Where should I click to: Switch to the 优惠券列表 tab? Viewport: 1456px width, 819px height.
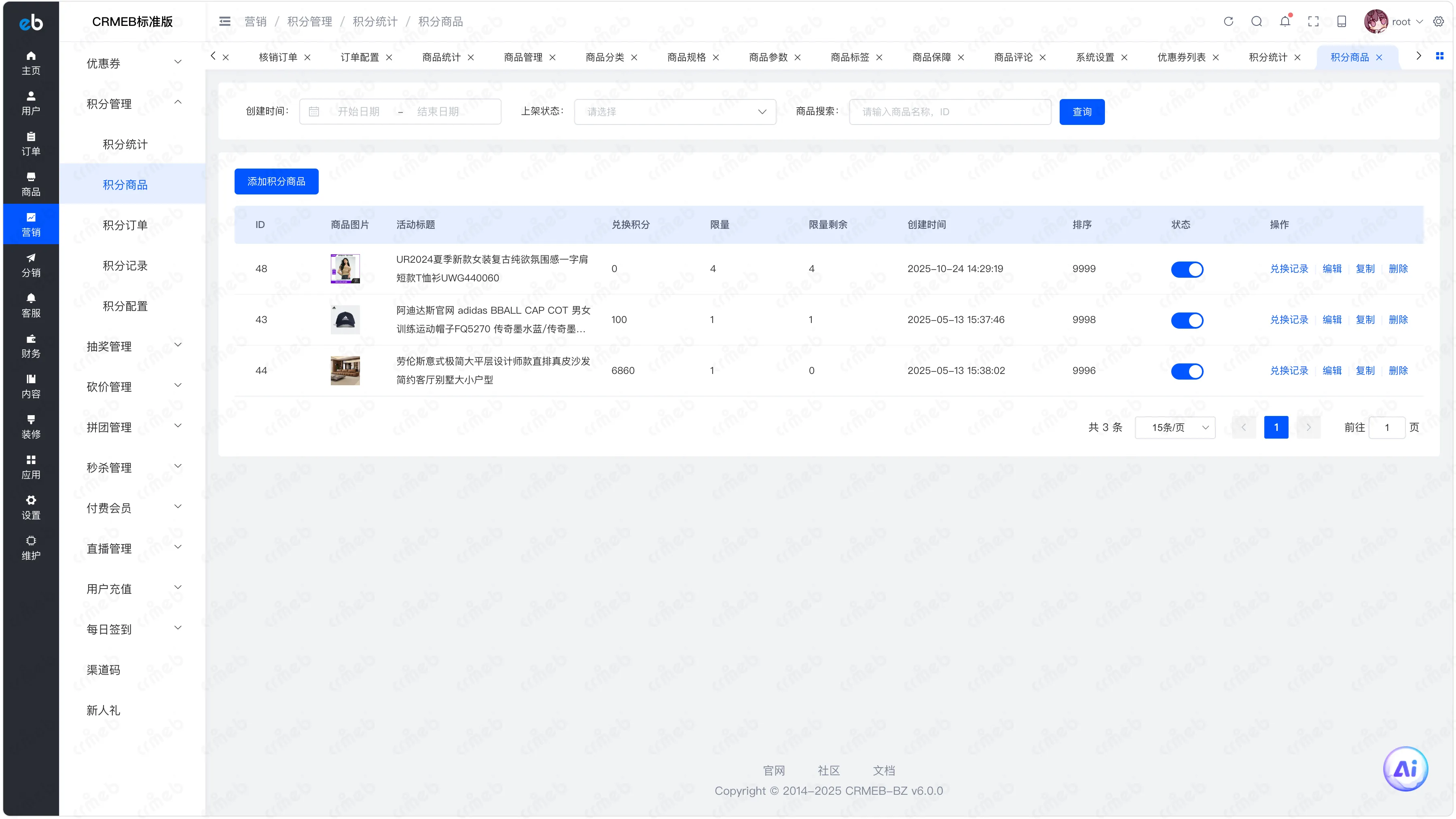1181,58
